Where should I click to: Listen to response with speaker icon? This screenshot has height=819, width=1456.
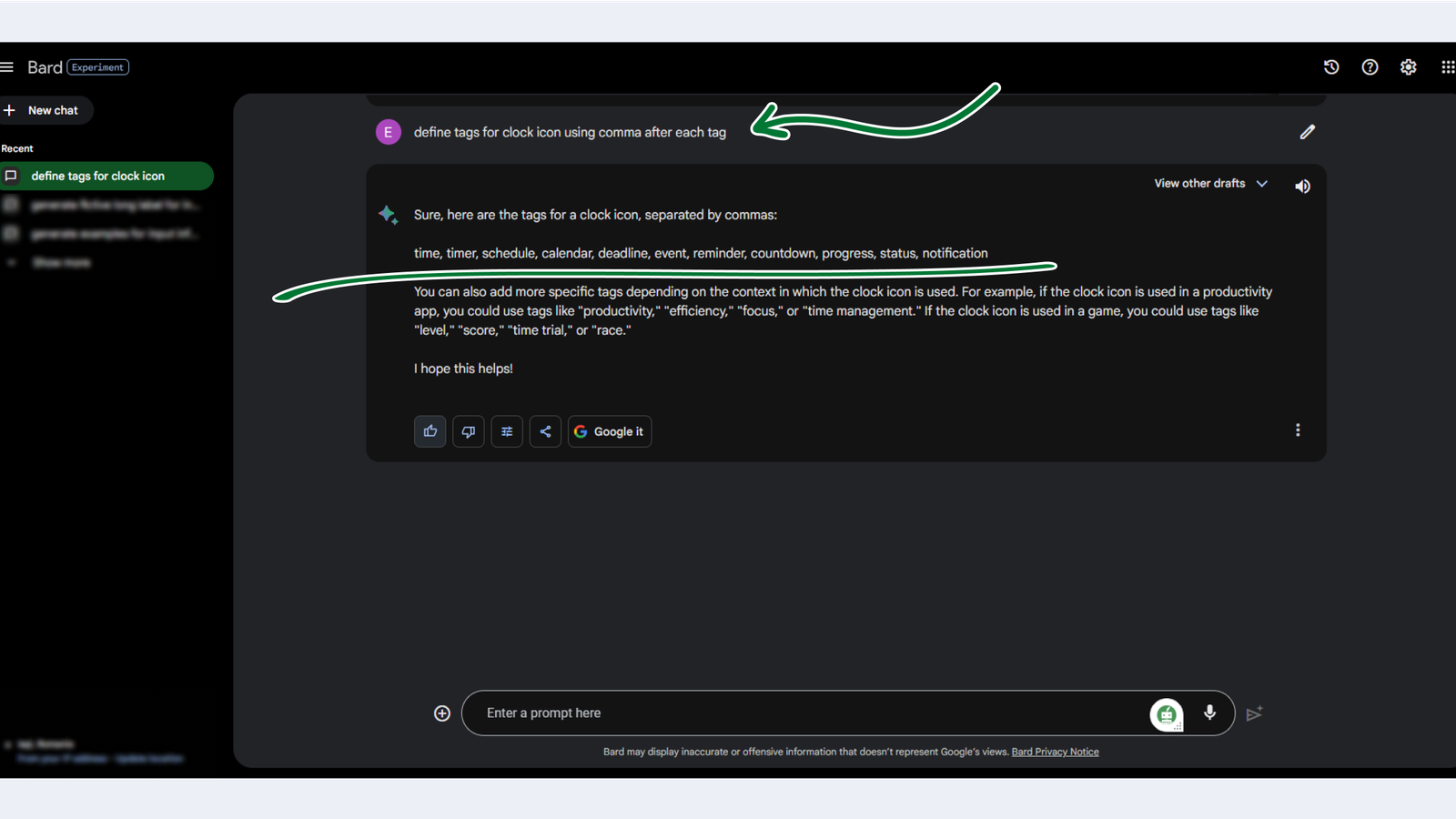coord(1303,186)
